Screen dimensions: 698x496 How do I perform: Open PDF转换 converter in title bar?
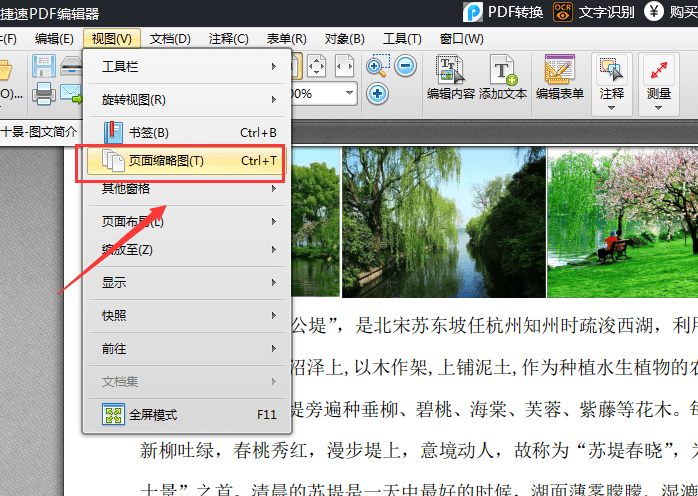[503, 12]
